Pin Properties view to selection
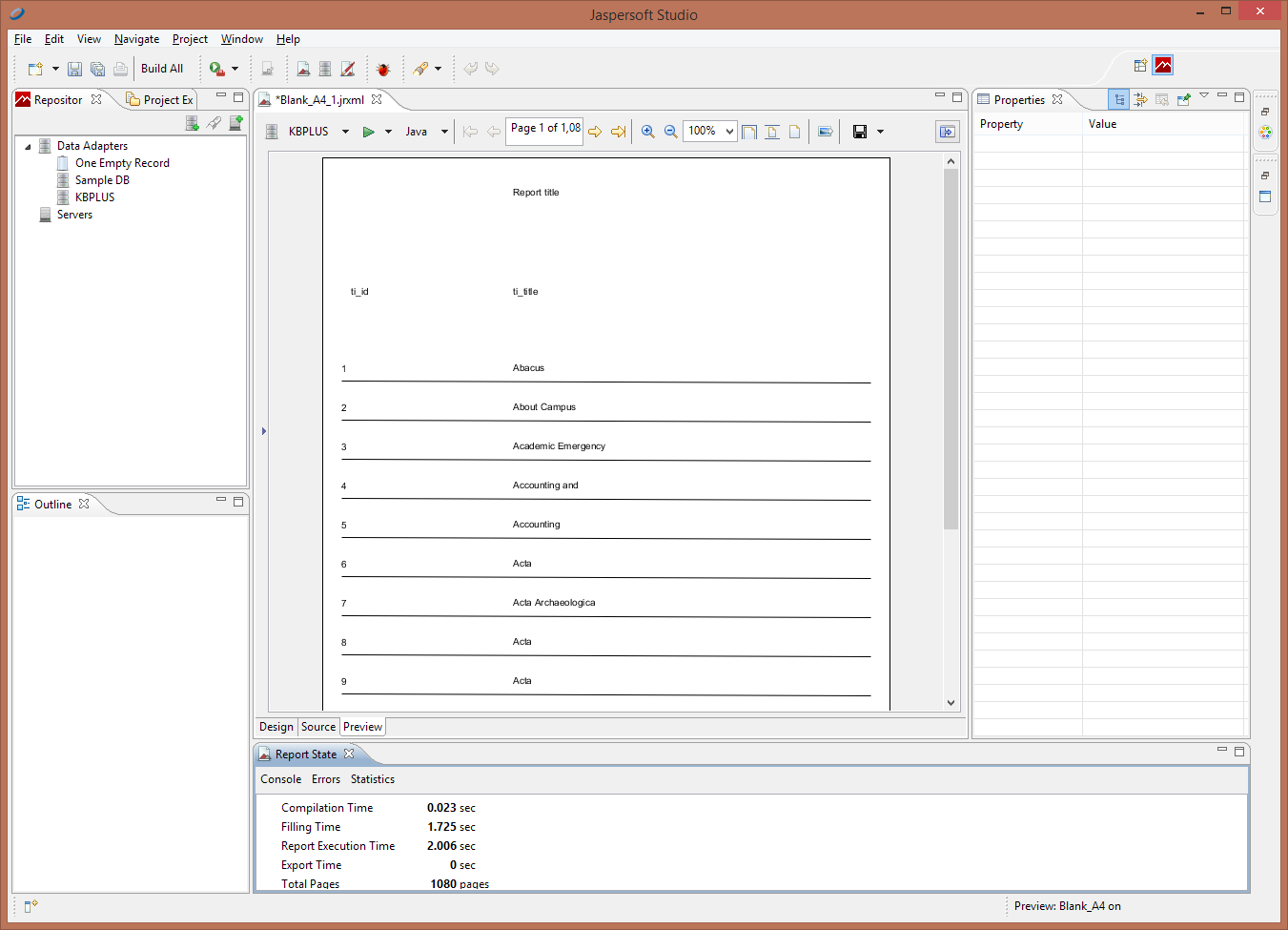 point(1184,99)
